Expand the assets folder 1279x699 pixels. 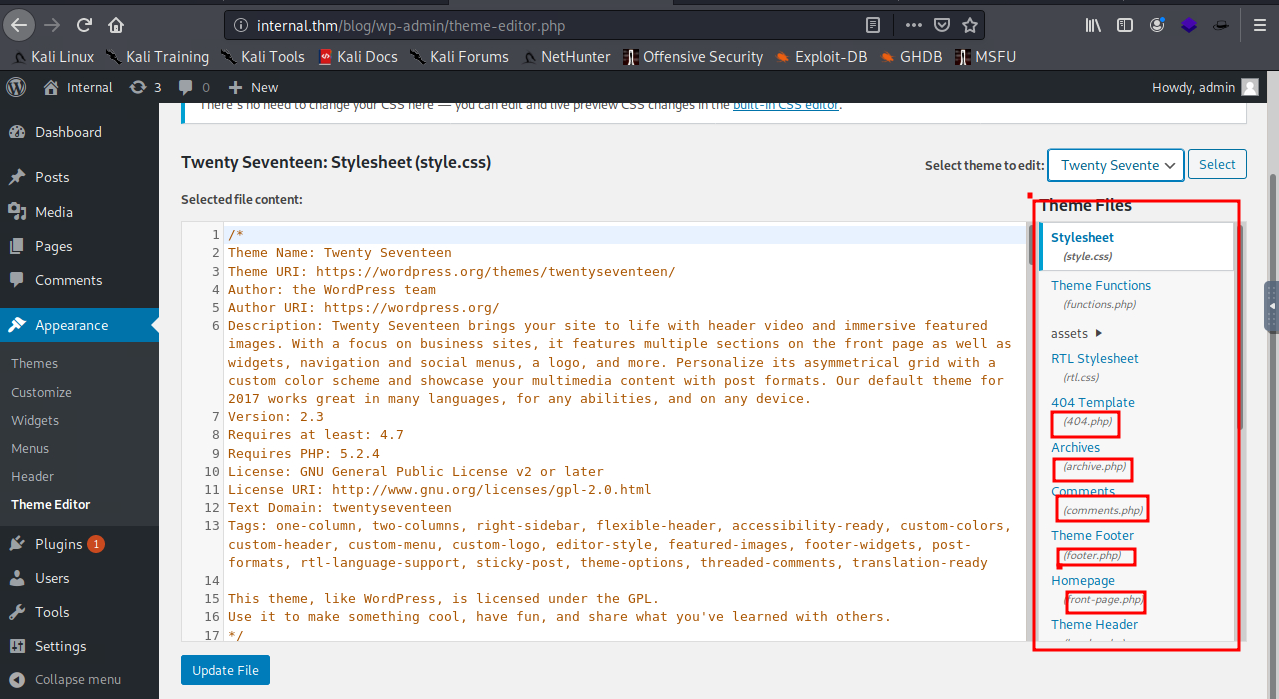pyautogui.click(x=1077, y=333)
